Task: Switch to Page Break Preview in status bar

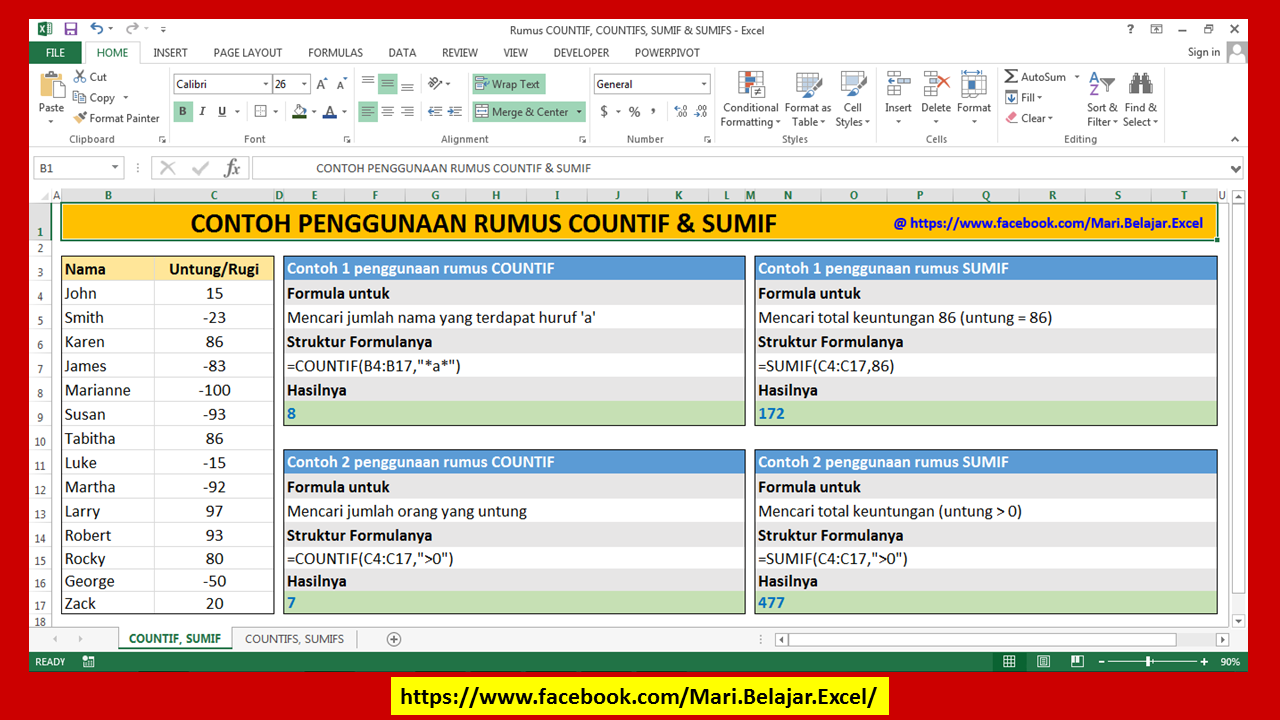Action: pos(1077,662)
